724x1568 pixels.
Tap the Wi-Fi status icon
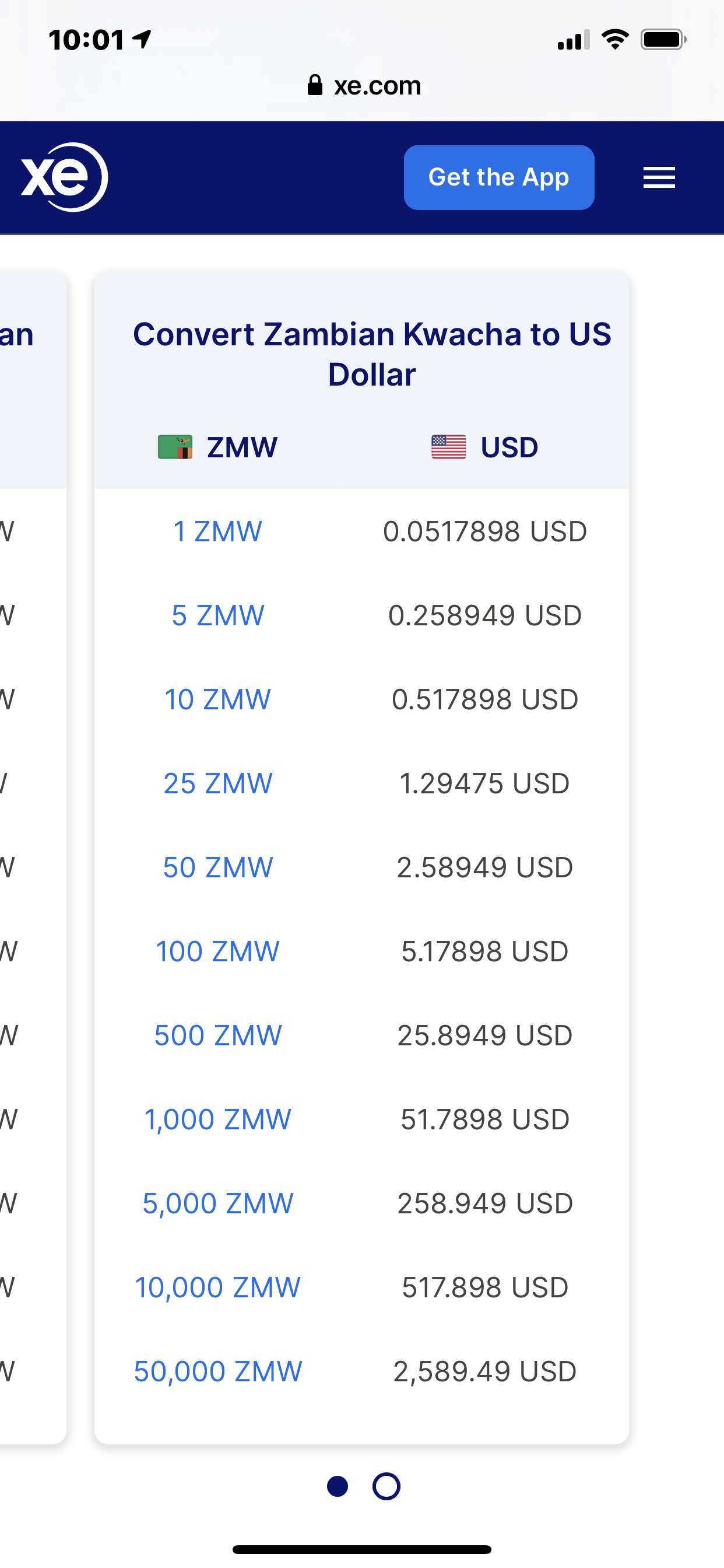pos(615,40)
